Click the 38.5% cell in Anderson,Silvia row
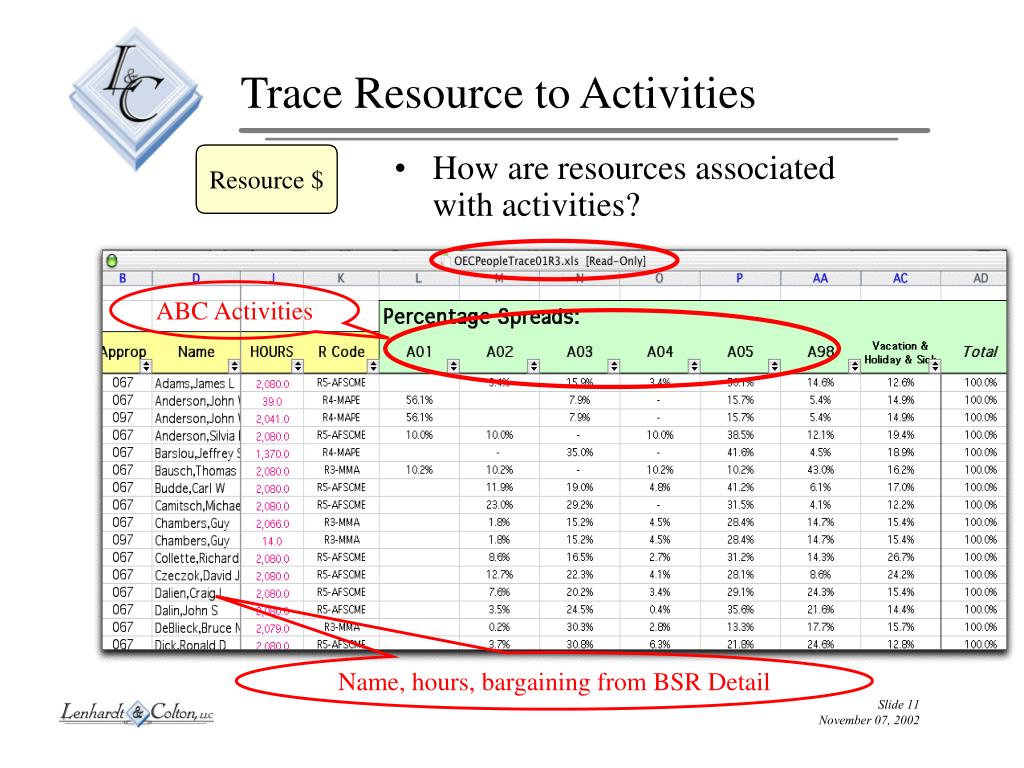Image resolution: width=1024 pixels, height=768 pixels. (740, 435)
